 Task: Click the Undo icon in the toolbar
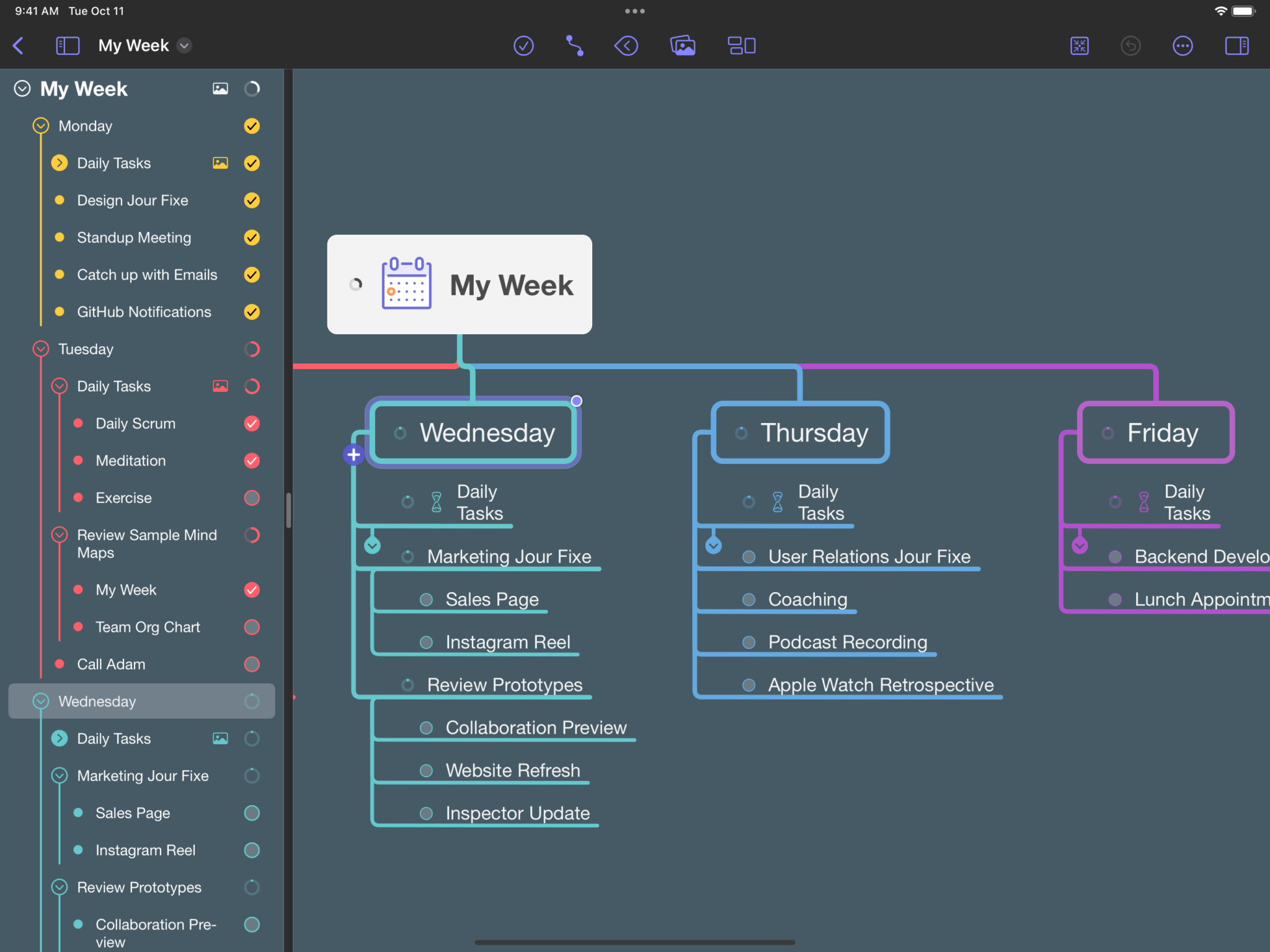1130,45
